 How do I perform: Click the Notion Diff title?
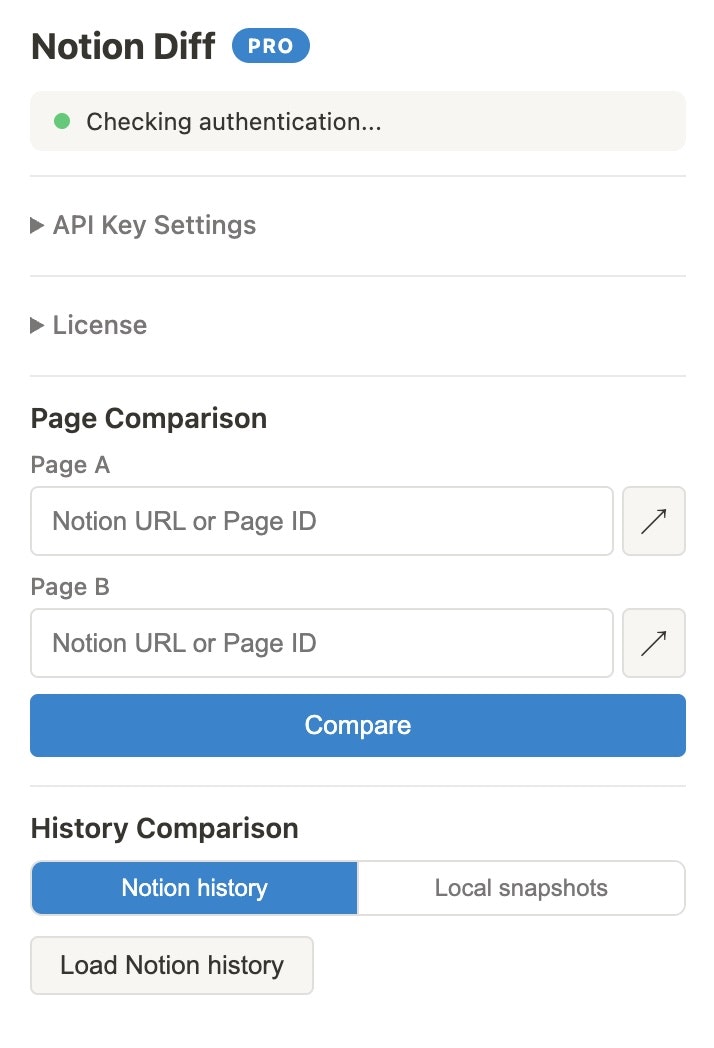[123, 47]
